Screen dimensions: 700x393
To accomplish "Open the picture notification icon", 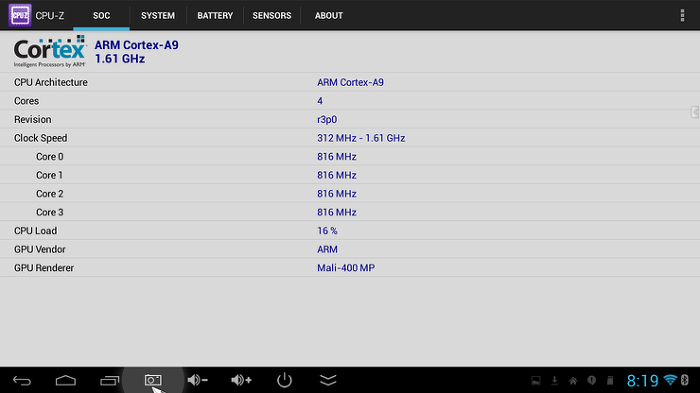I will pyautogui.click(x=536, y=380).
